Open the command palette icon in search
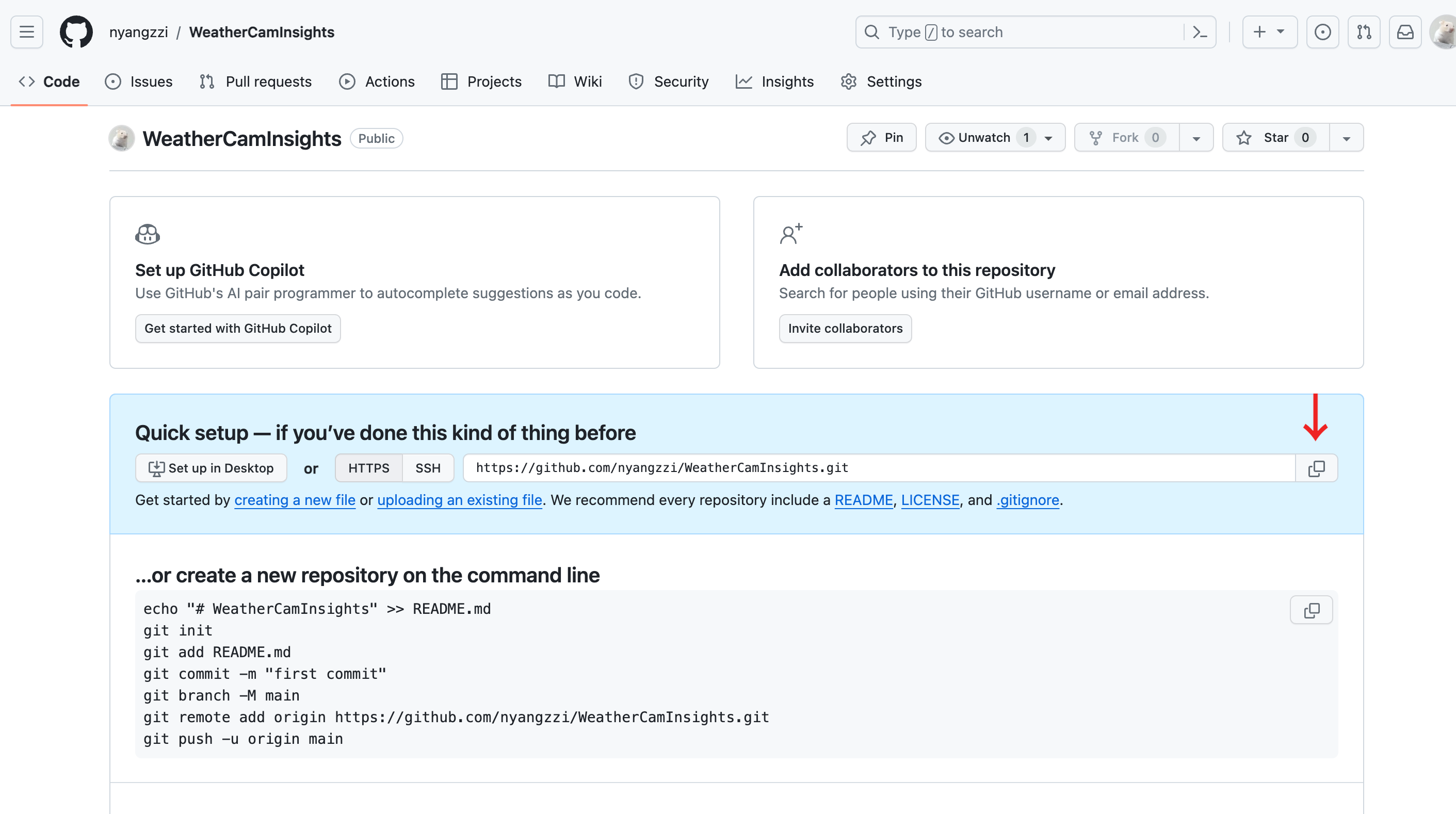 point(1200,32)
